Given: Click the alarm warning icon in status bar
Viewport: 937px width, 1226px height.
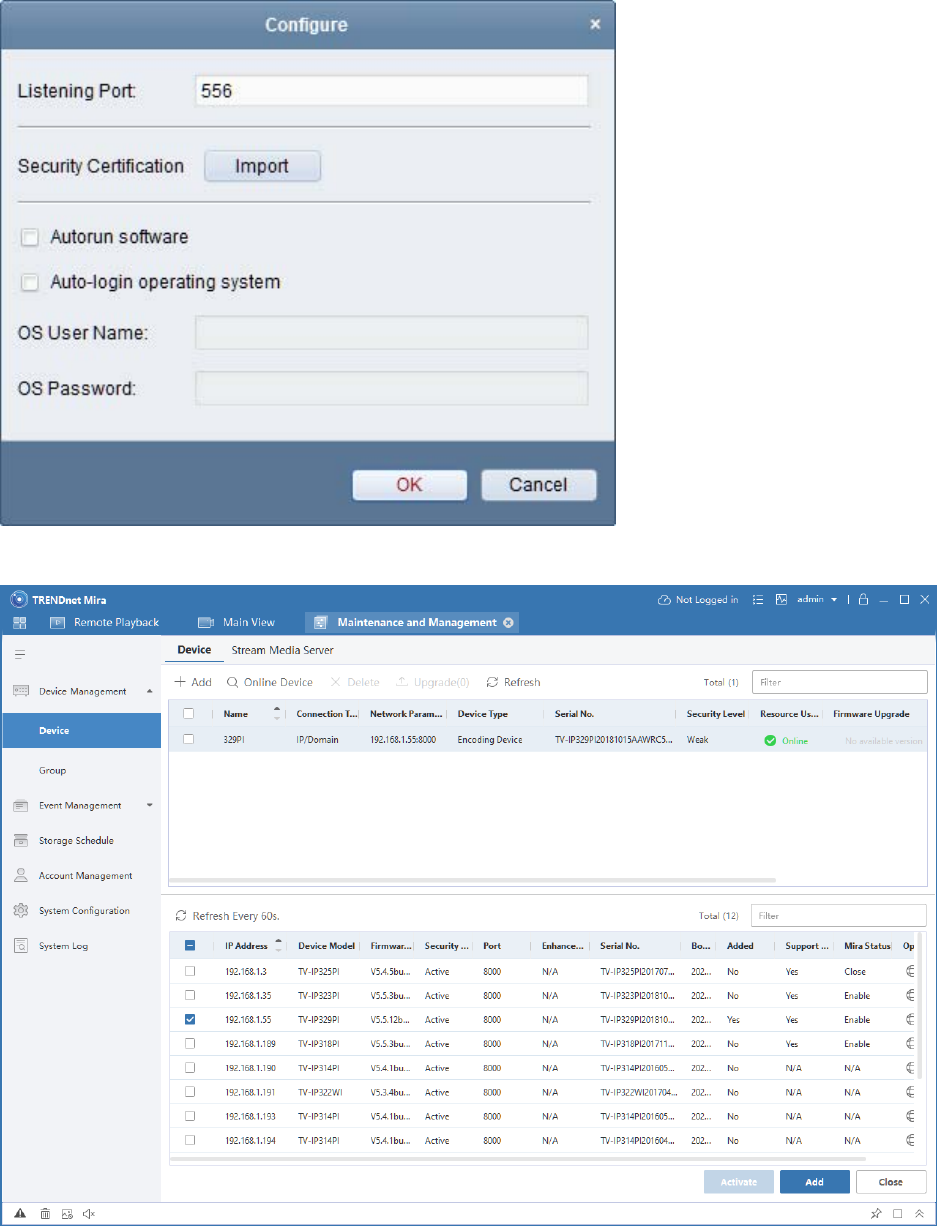Looking at the screenshot, I should [x=19, y=1213].
